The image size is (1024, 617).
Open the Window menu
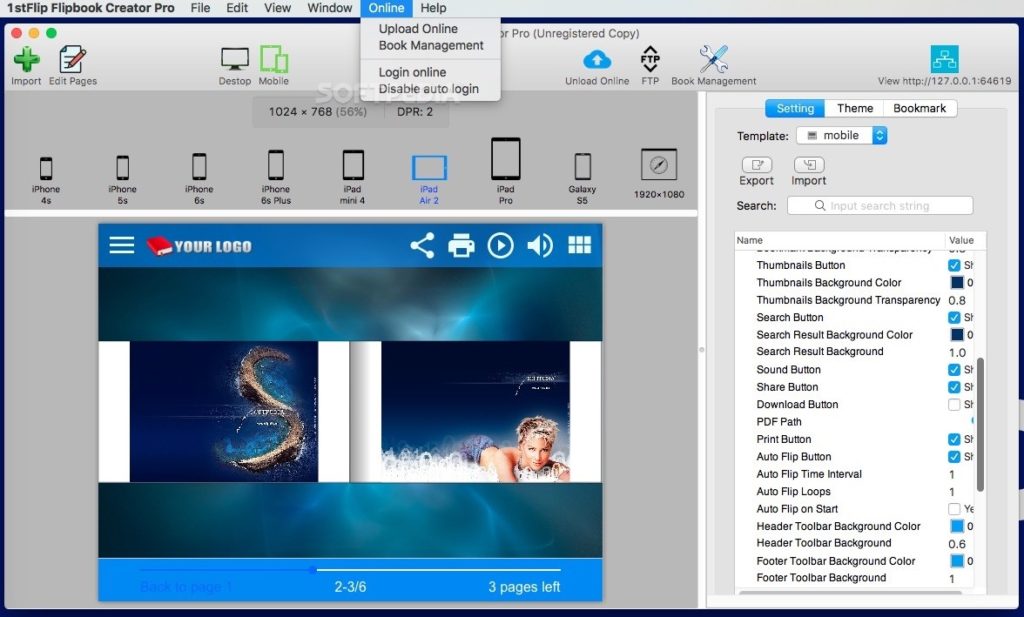(x=330, y=8)
